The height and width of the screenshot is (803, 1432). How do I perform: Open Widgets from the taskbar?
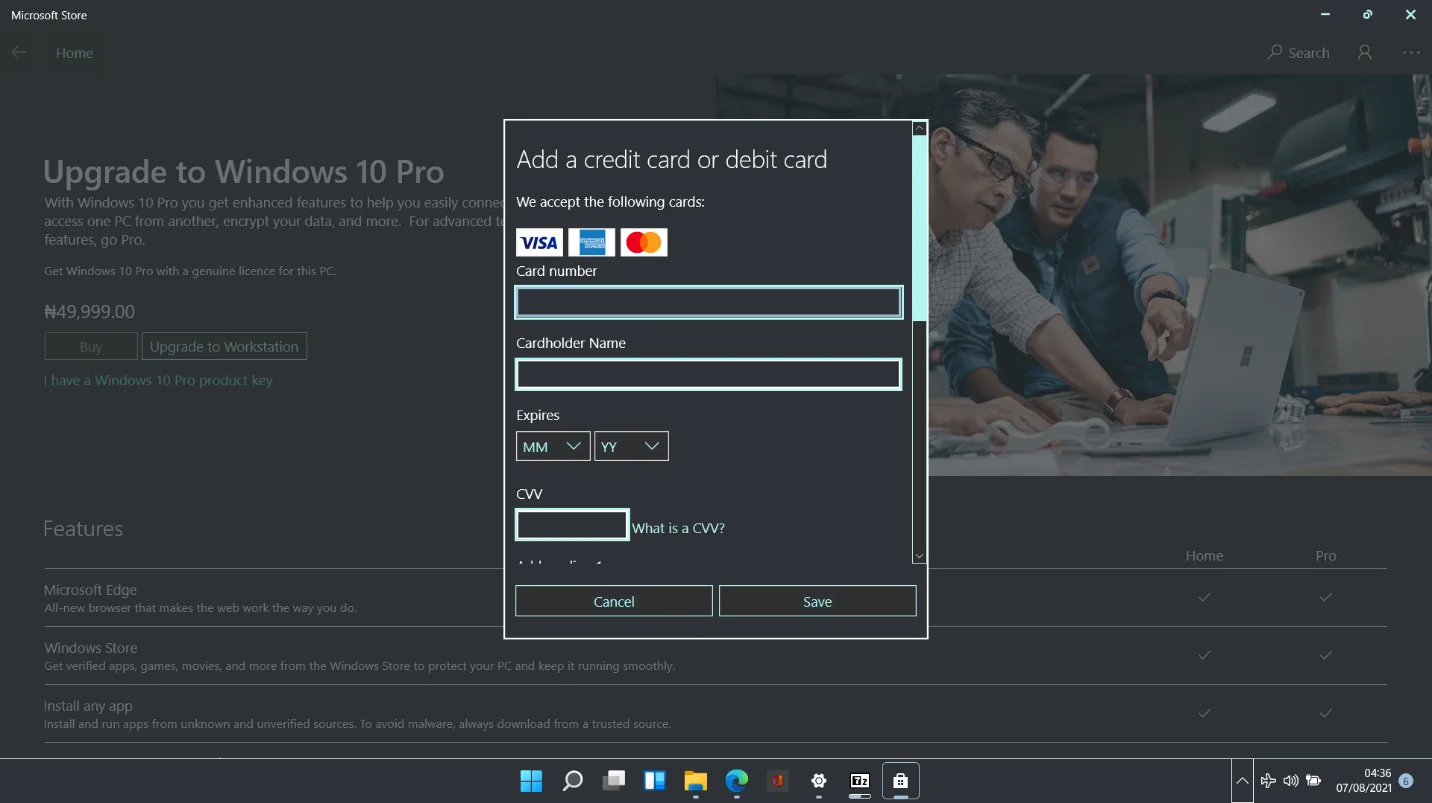(x=654, y=781)
